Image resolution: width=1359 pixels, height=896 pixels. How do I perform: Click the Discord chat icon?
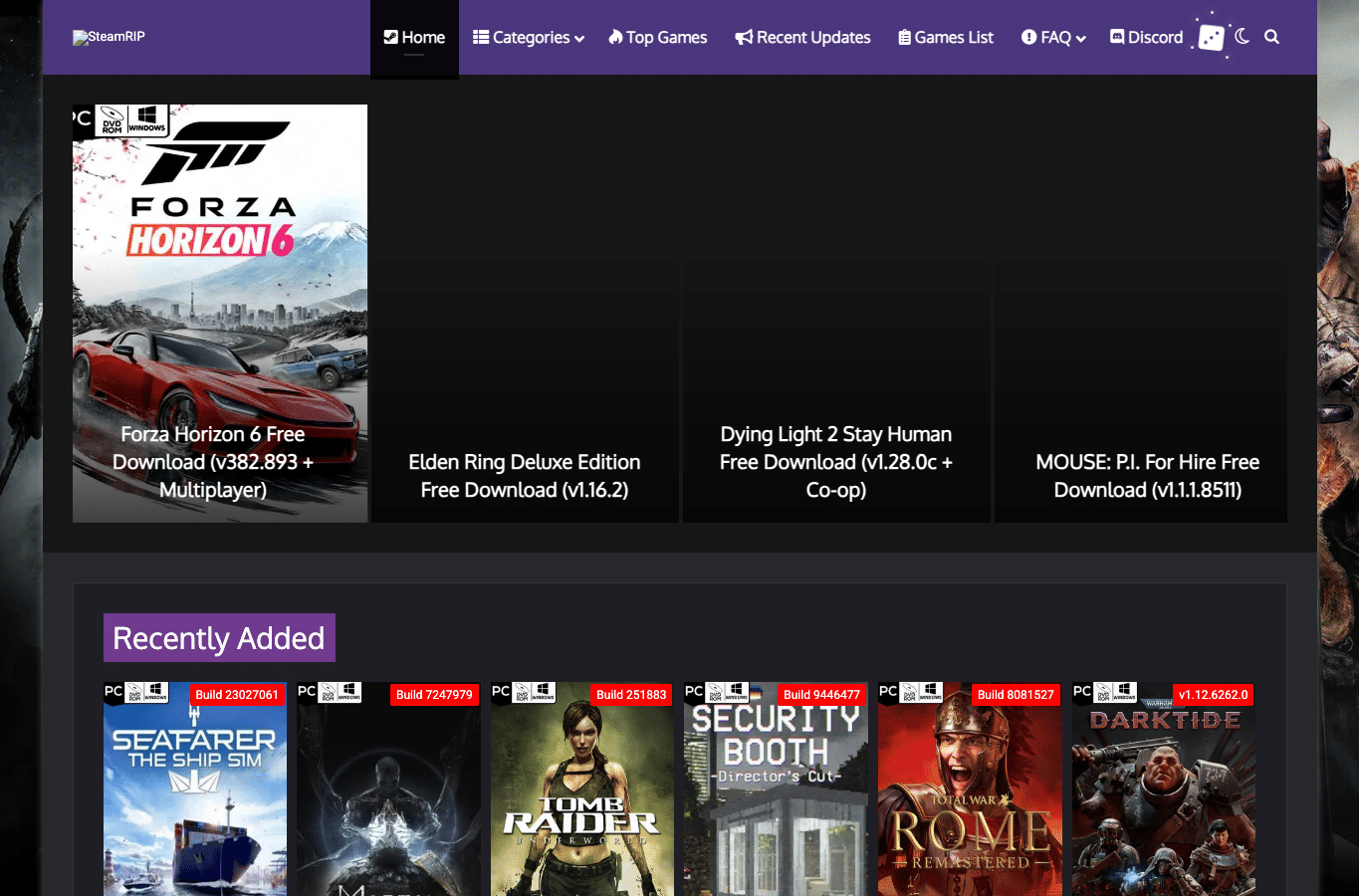click(x=1117, y=37)
